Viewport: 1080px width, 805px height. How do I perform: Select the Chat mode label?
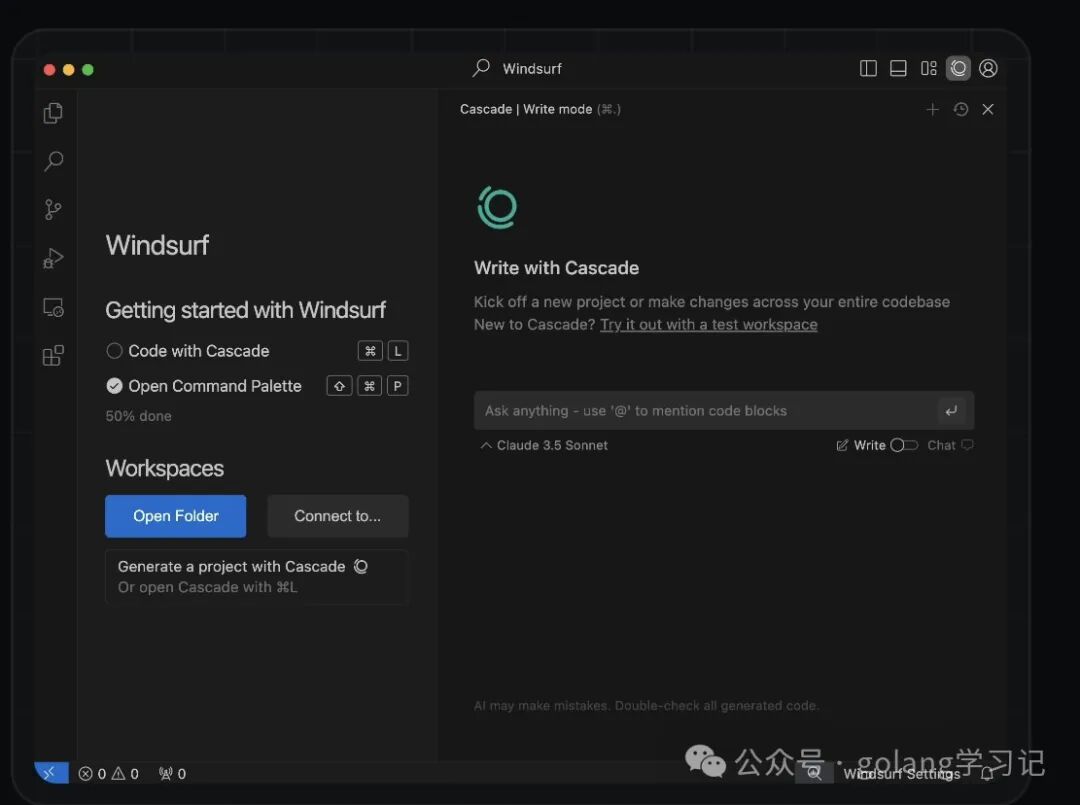[x=942, y=446]
